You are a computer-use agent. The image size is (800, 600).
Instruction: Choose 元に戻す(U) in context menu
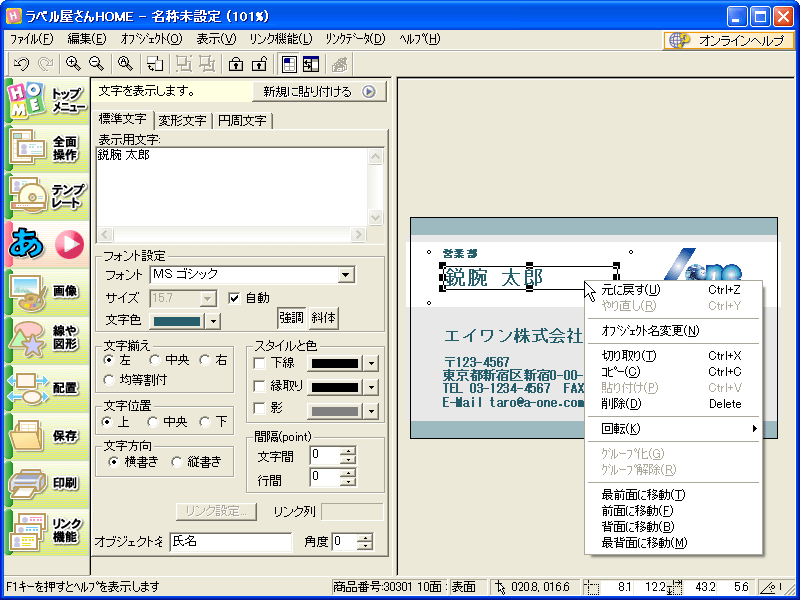[x=673, y=290]
